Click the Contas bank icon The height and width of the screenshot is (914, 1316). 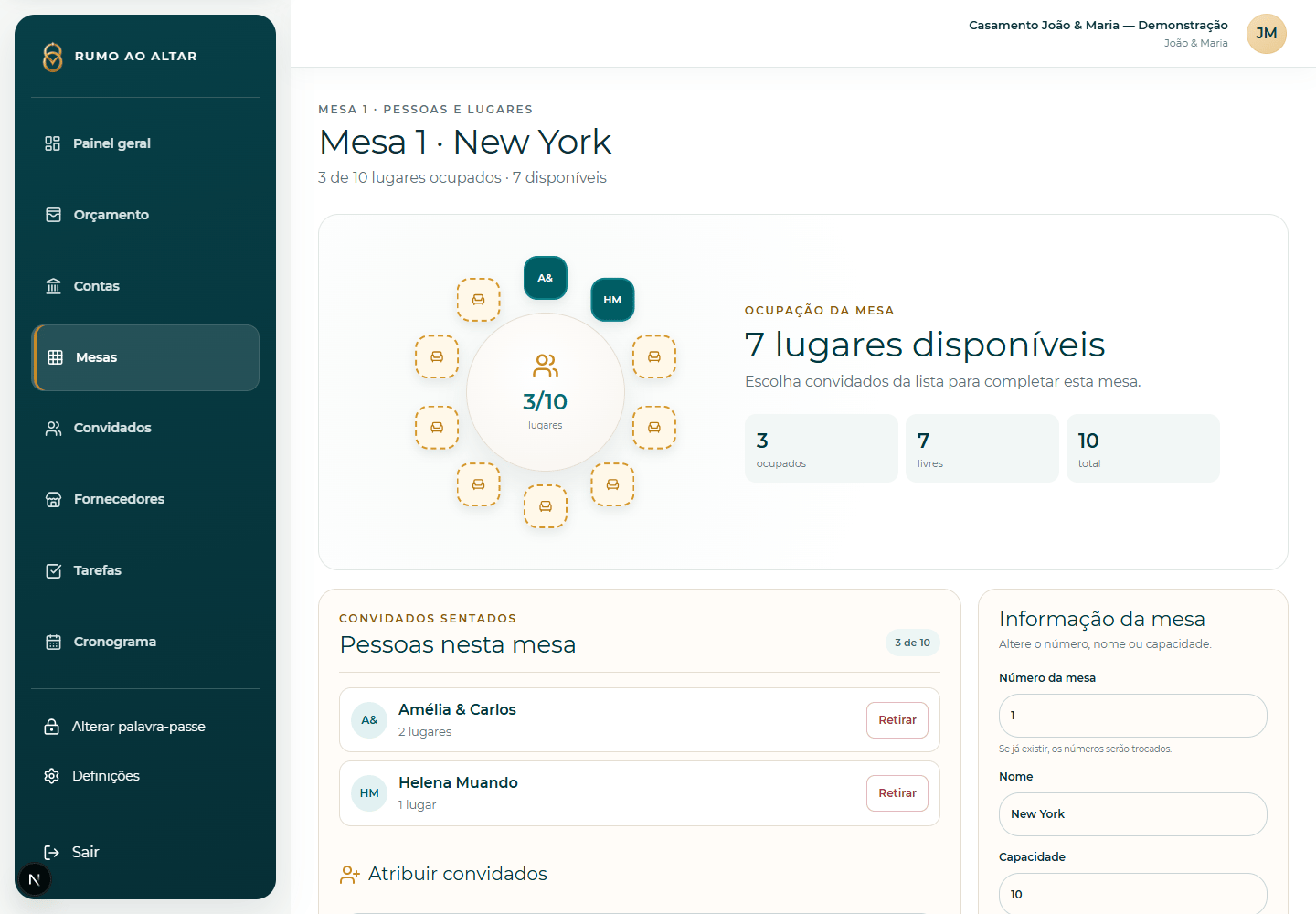[54, 286]
